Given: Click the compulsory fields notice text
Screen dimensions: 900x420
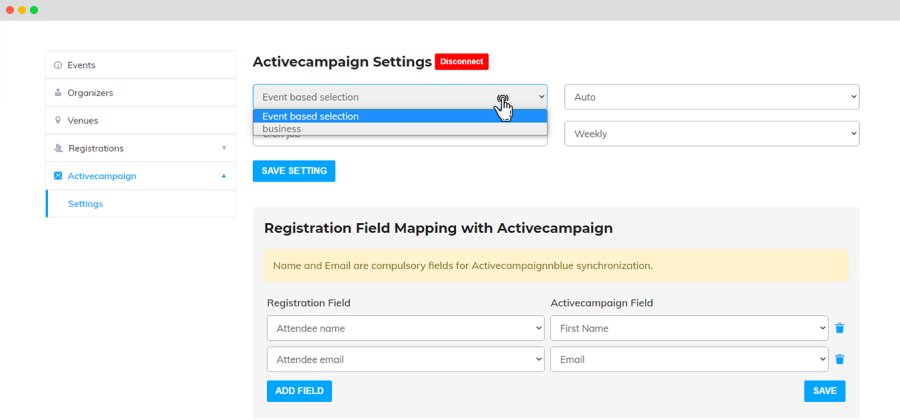Looking at the screenshot, I should click(x=463, y=266).
